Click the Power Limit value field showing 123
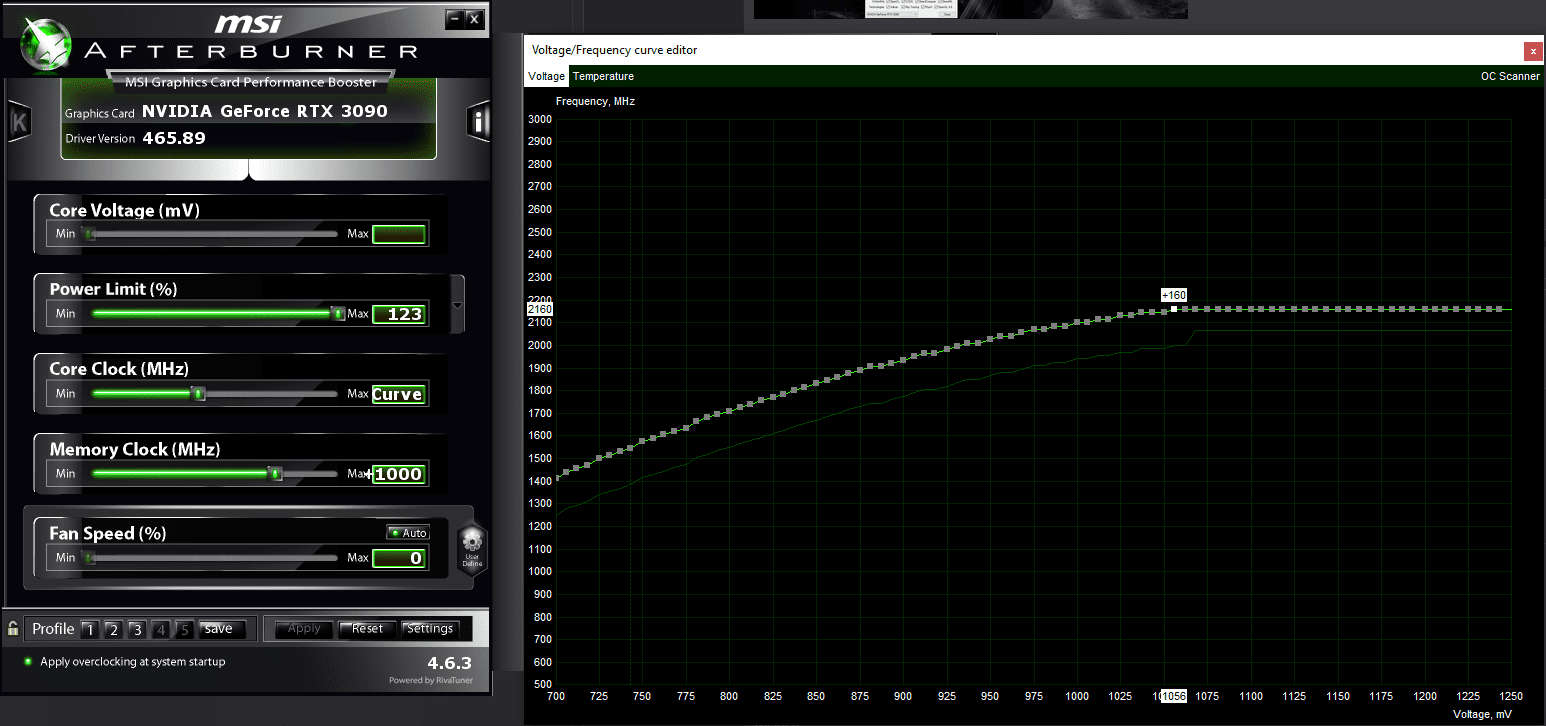The width and height of the screenshot is (1546, 726). click(400, 314)
